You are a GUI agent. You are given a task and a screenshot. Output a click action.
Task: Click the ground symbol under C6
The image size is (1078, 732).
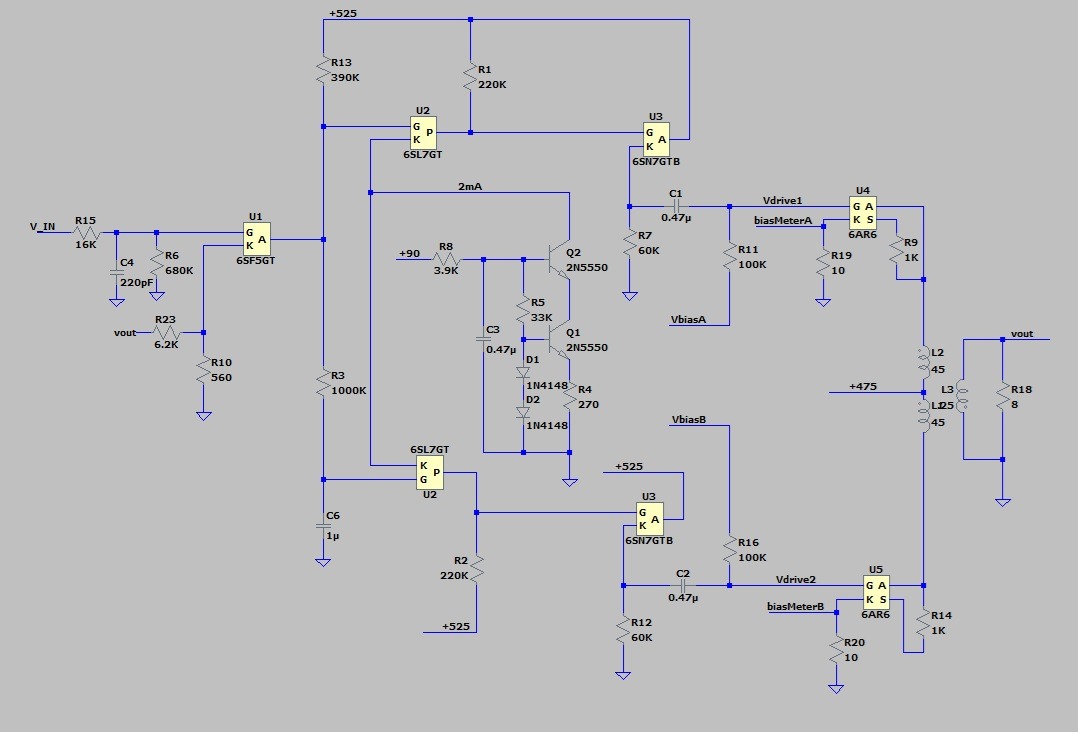click(323, 562)
